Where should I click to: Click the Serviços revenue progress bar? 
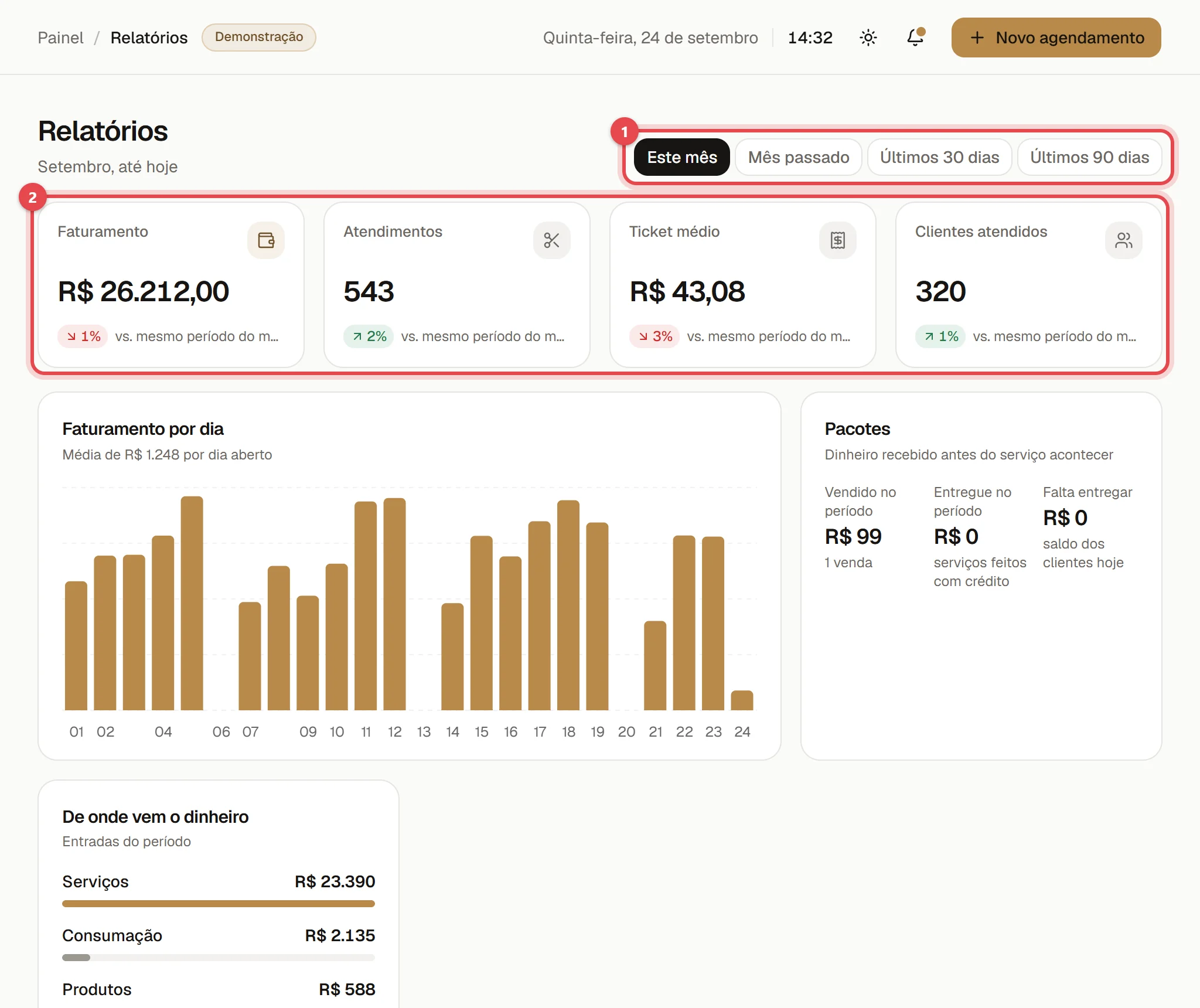coord(219,904)
